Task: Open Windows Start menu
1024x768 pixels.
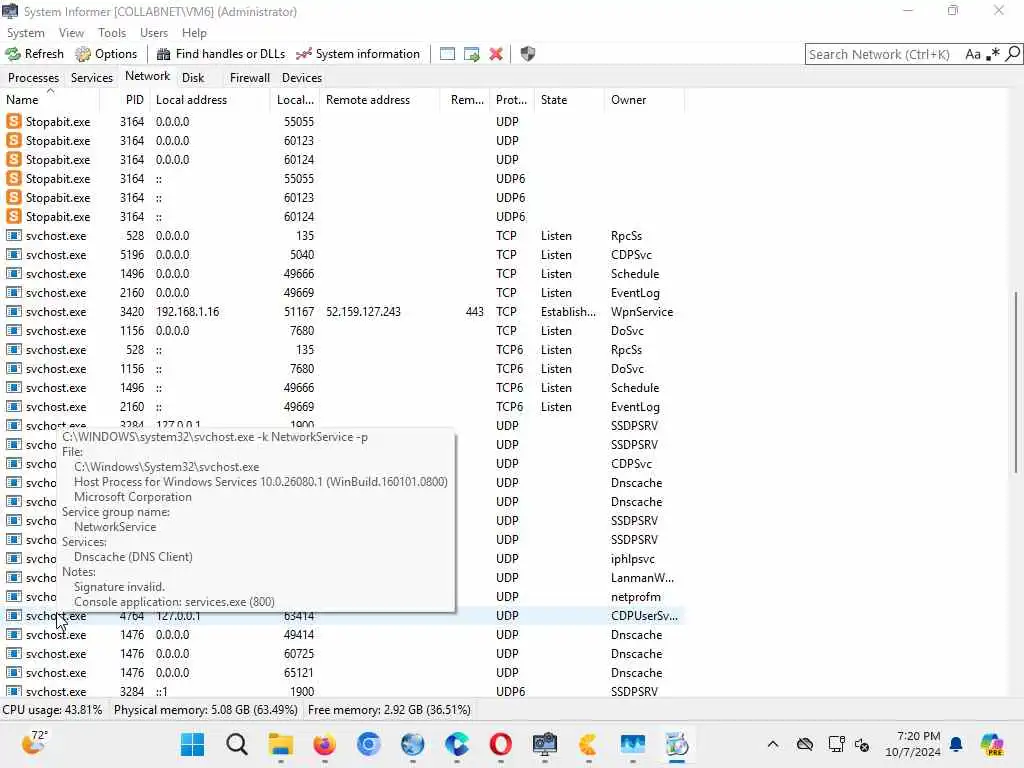Action: (x=193, y=744)
